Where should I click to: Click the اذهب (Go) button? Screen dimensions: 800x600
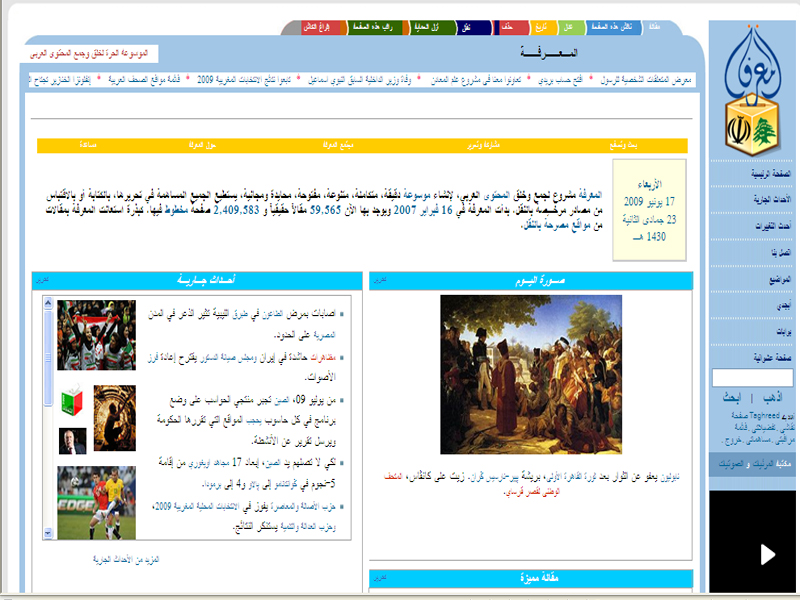click(772, 397)
